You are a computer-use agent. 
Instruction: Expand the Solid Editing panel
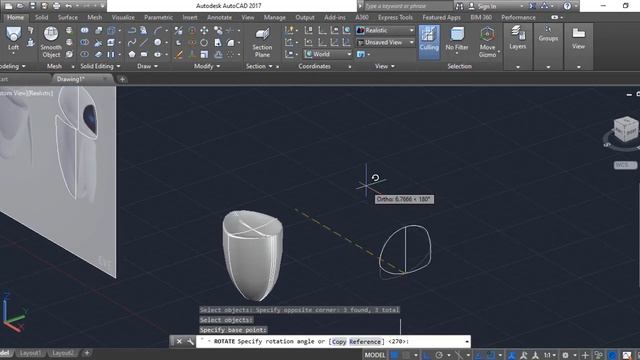click(100, 66)
